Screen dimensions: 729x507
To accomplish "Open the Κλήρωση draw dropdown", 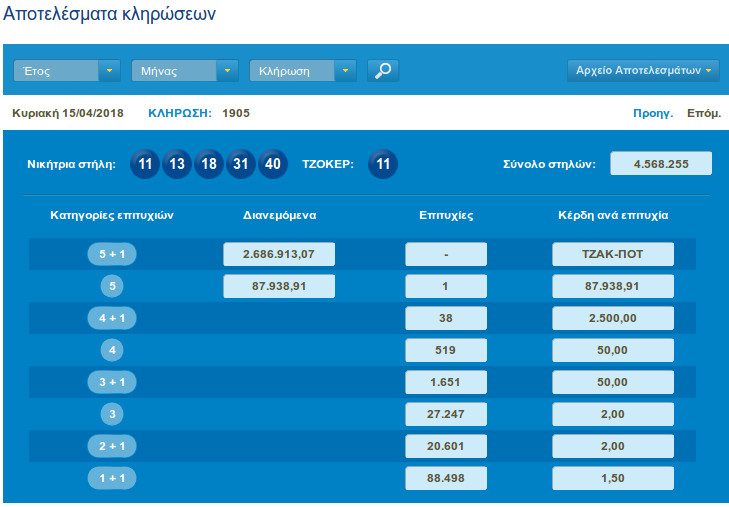I will tap(303, 71).
